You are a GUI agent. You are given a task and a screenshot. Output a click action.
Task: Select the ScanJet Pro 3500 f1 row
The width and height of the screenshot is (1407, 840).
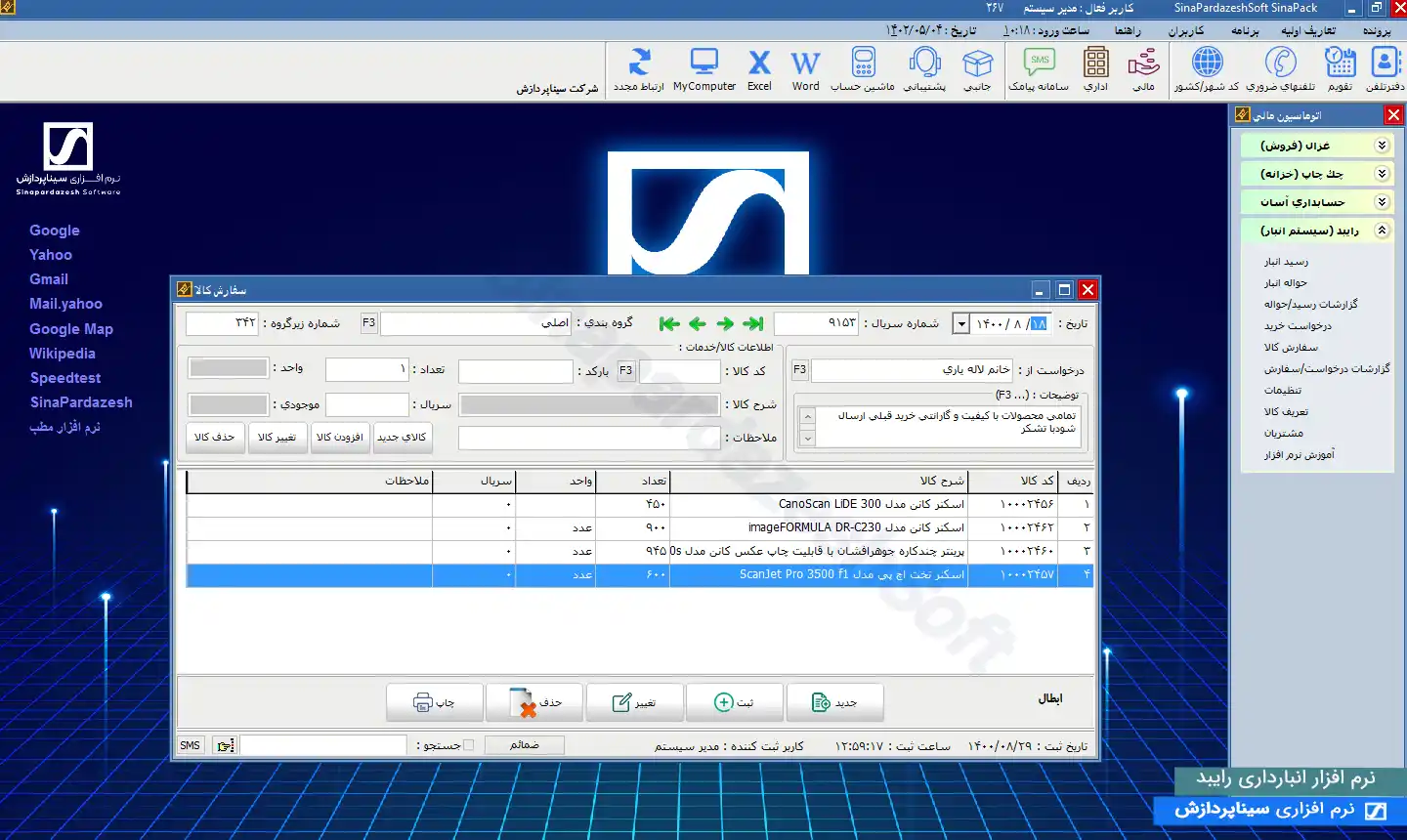[x=639, y=574]
